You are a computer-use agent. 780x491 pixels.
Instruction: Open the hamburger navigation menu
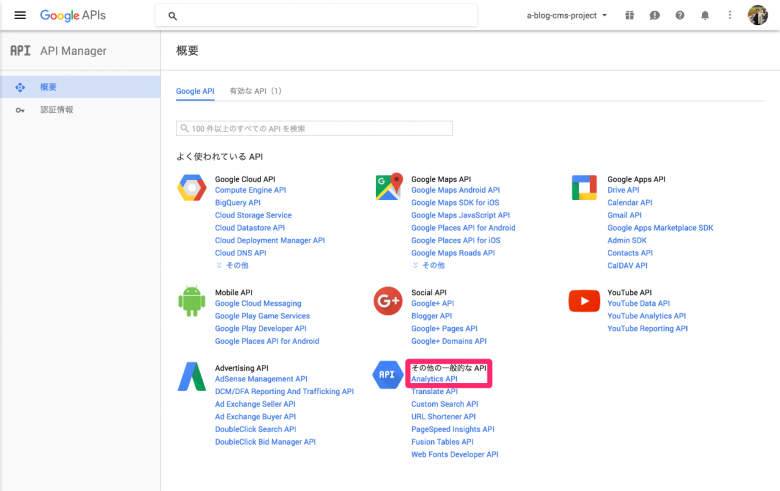pos(20,15)
